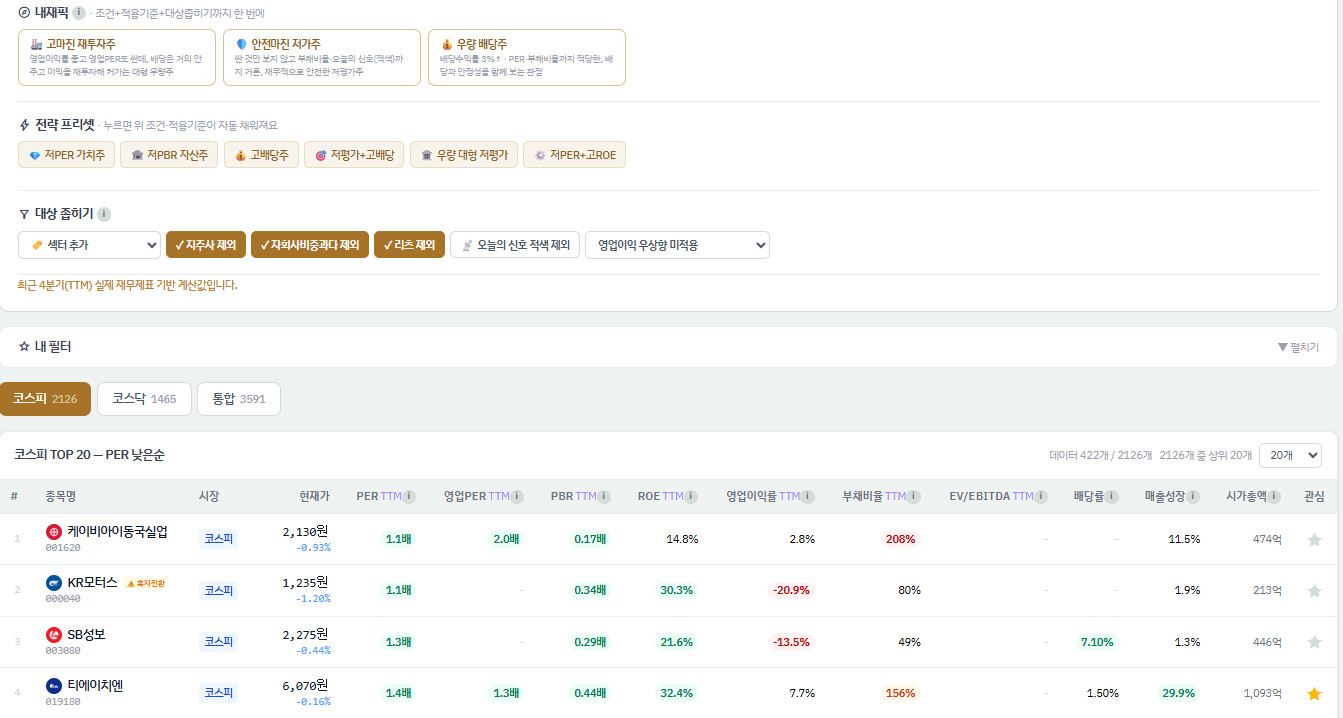Open SB성보 stock name
The height and width of the screenshot is (718, 1343).
86,633
